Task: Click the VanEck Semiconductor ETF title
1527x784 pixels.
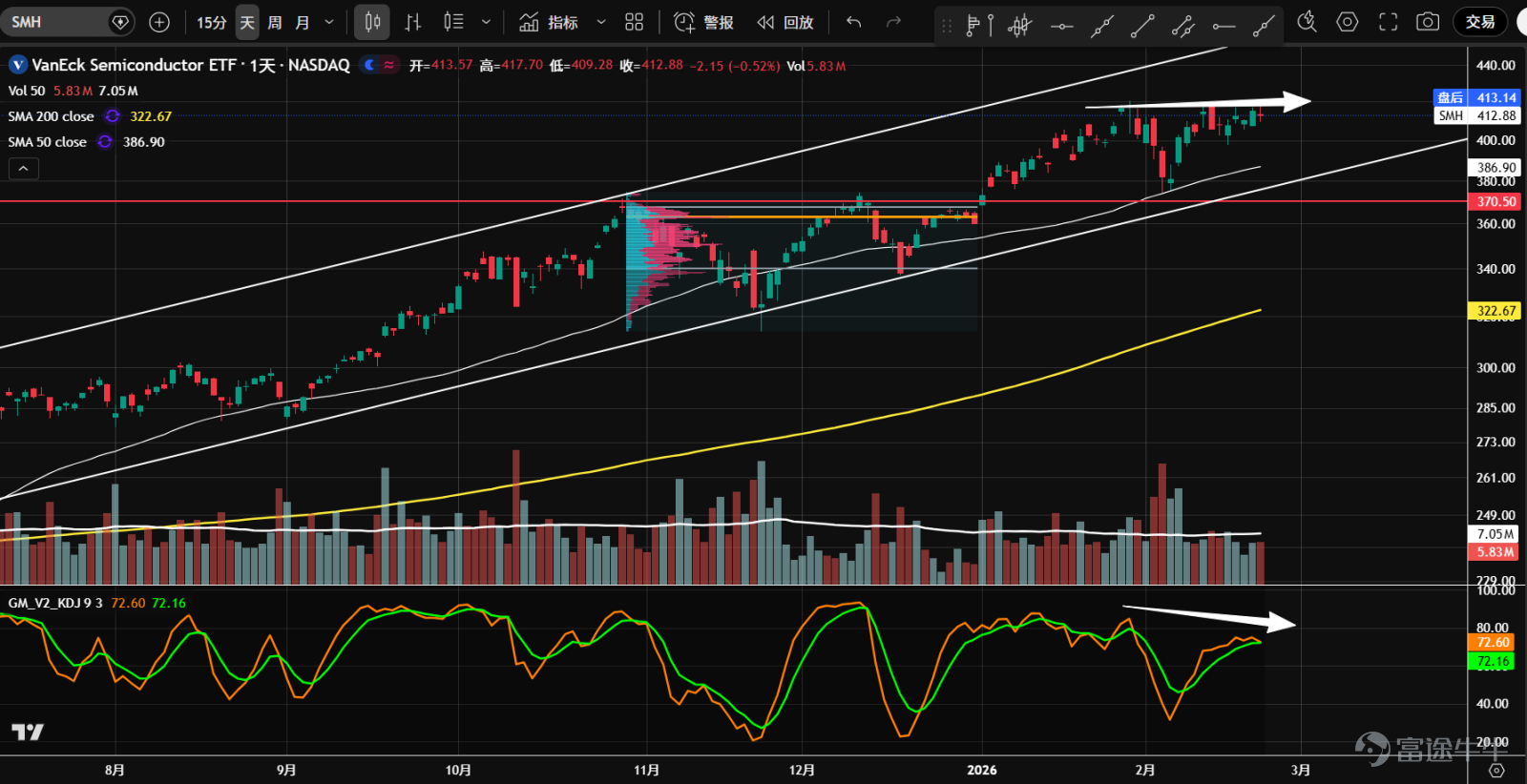Action: tap(191, 65)
